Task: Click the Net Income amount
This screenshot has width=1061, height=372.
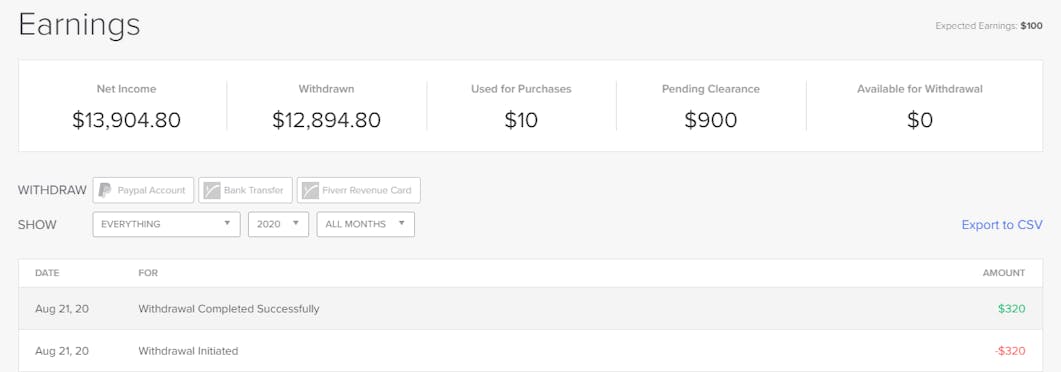Action: click(127, 120)
